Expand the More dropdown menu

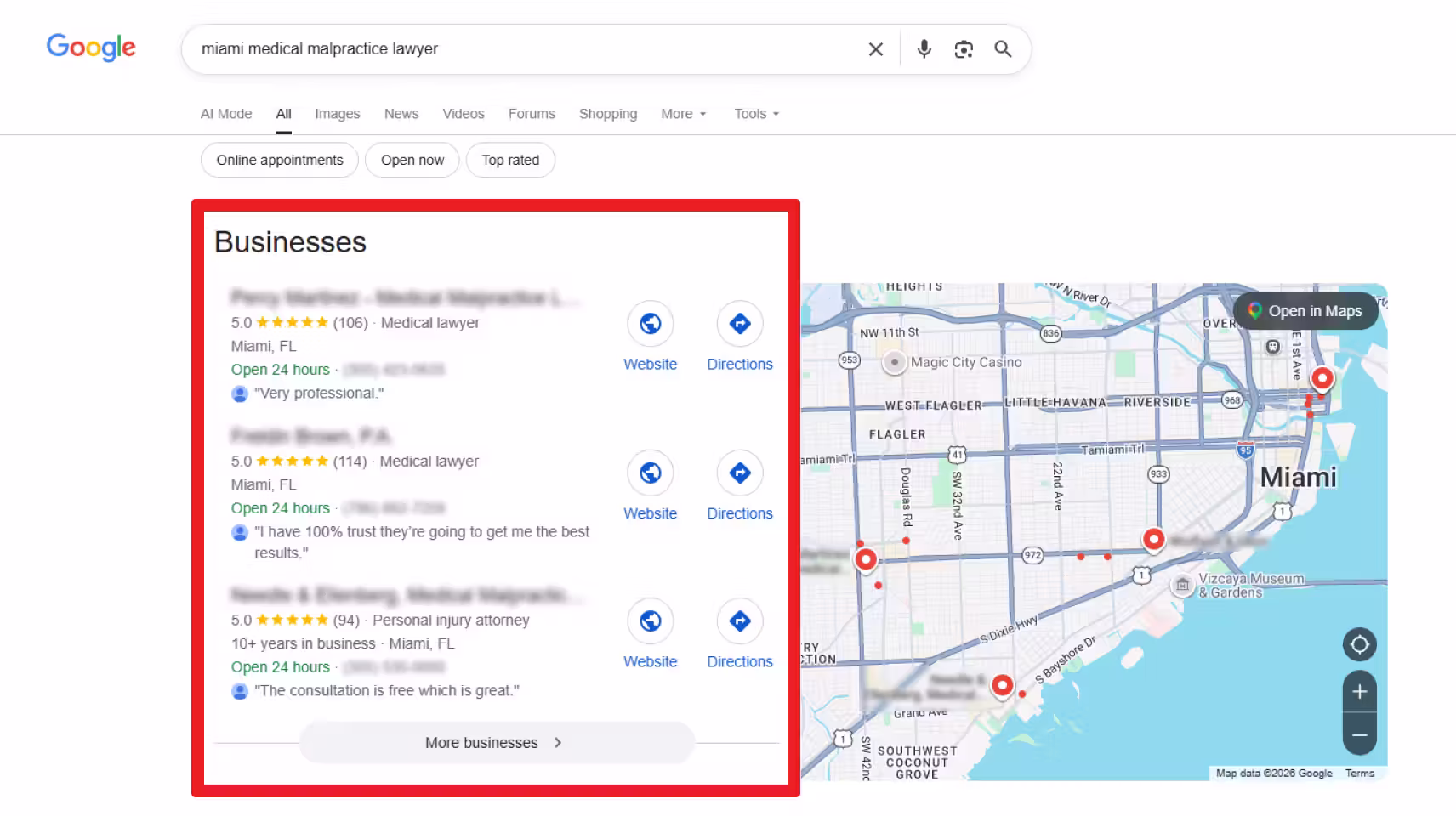pos(684,113)
